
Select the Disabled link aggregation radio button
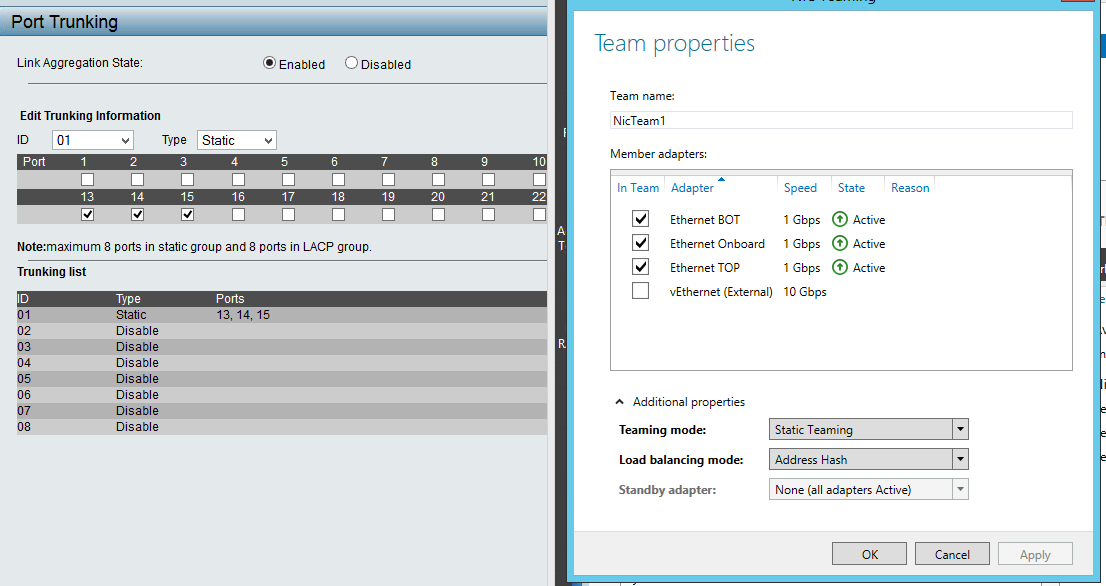[351, 63]
